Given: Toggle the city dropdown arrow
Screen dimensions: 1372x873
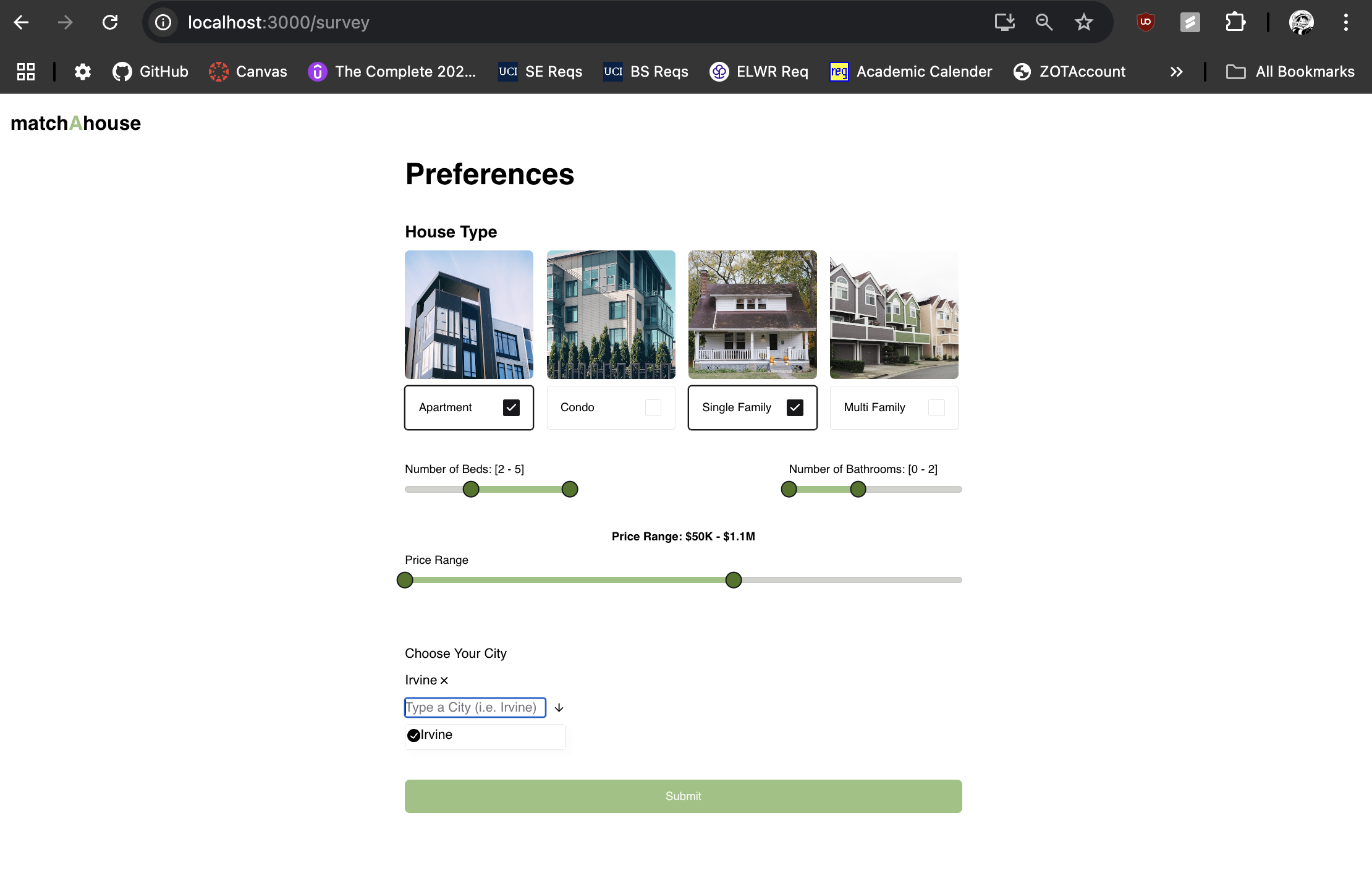Looking at the screenshot, I should 559,707.
